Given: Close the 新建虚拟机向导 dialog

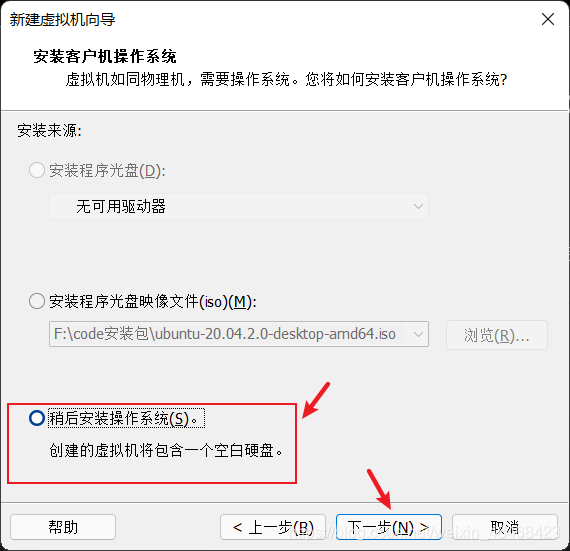Looking at the screenshot, I should [547, 19].
